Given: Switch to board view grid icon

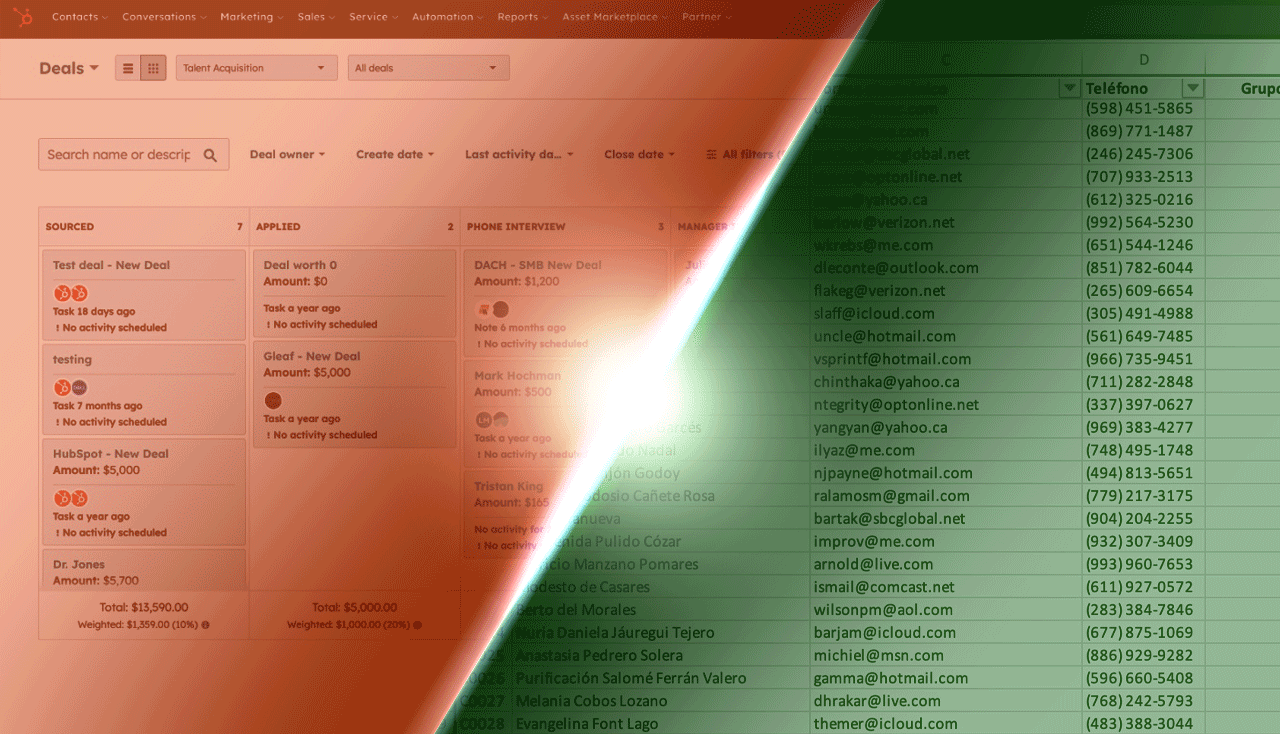Looking at the screenshot, I should pyautogui.click(x=153, y=68).
